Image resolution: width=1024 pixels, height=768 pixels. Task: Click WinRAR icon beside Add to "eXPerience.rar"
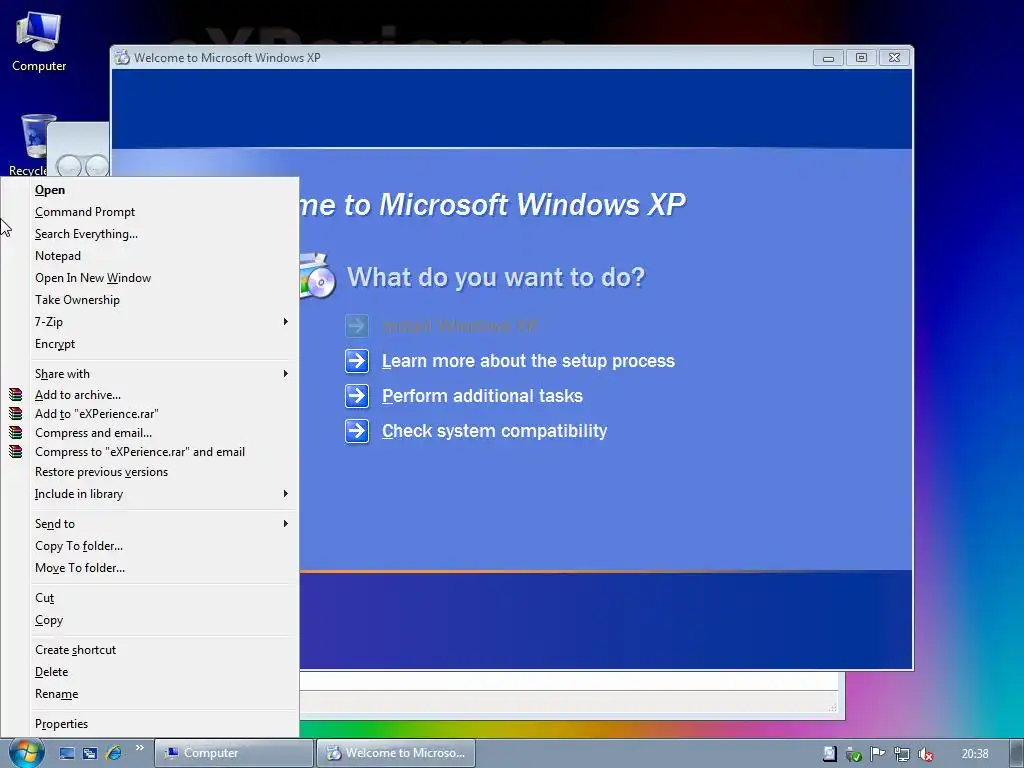16,413
